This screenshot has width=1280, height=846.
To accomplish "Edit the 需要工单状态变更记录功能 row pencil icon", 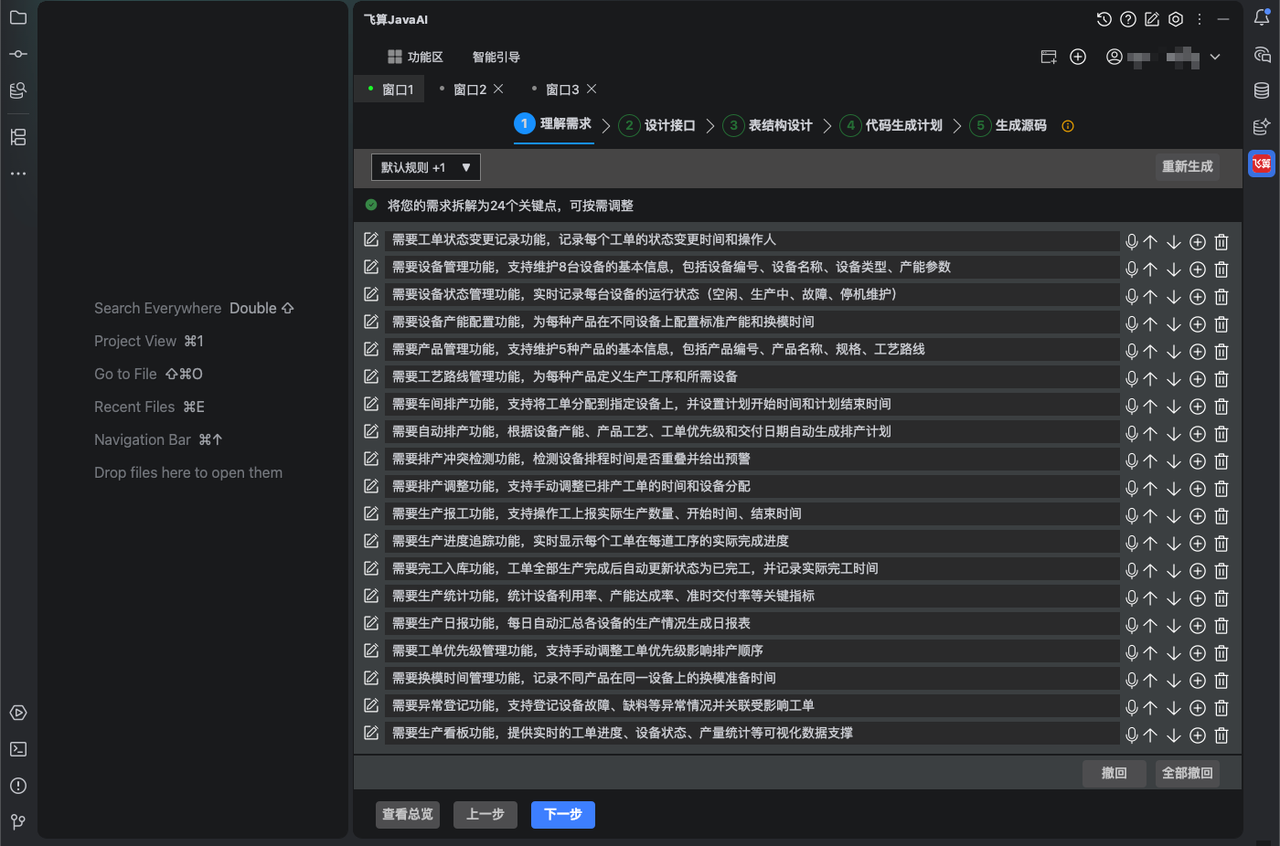I will [371, 240].
